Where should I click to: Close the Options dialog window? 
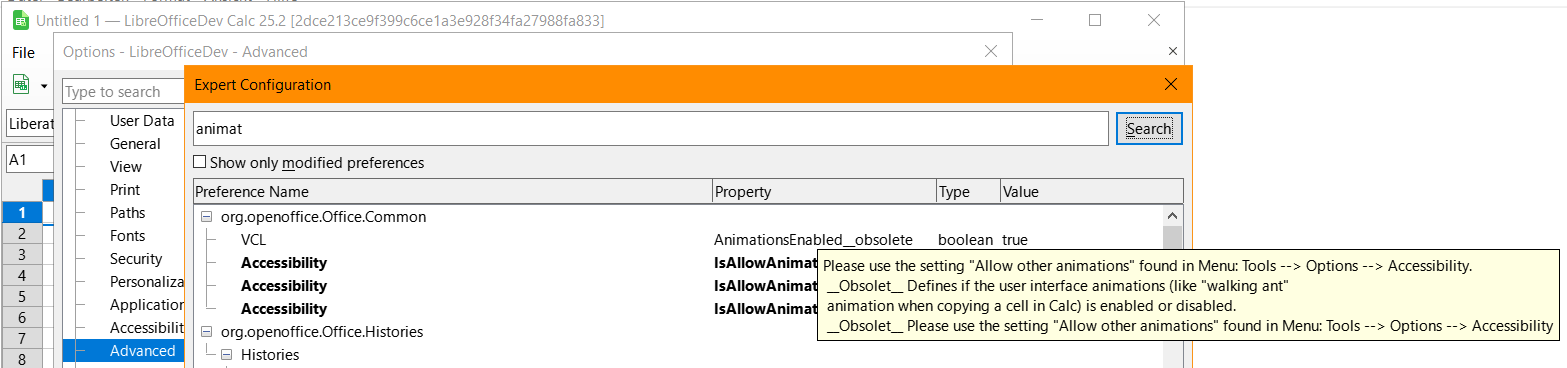(990, 51)
